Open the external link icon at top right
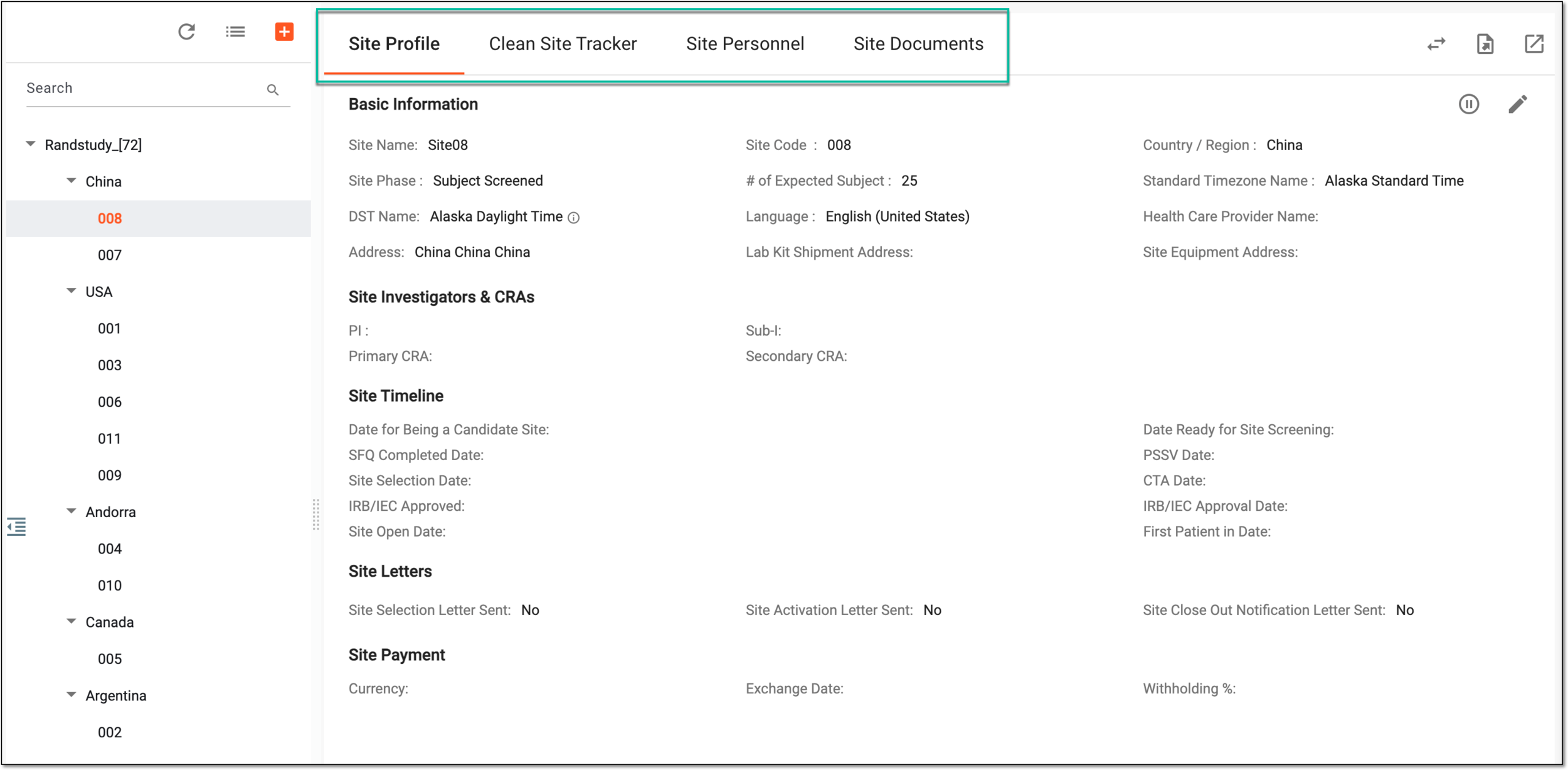This screenshot has width=1568, height=770. [x=1534, y=44]
